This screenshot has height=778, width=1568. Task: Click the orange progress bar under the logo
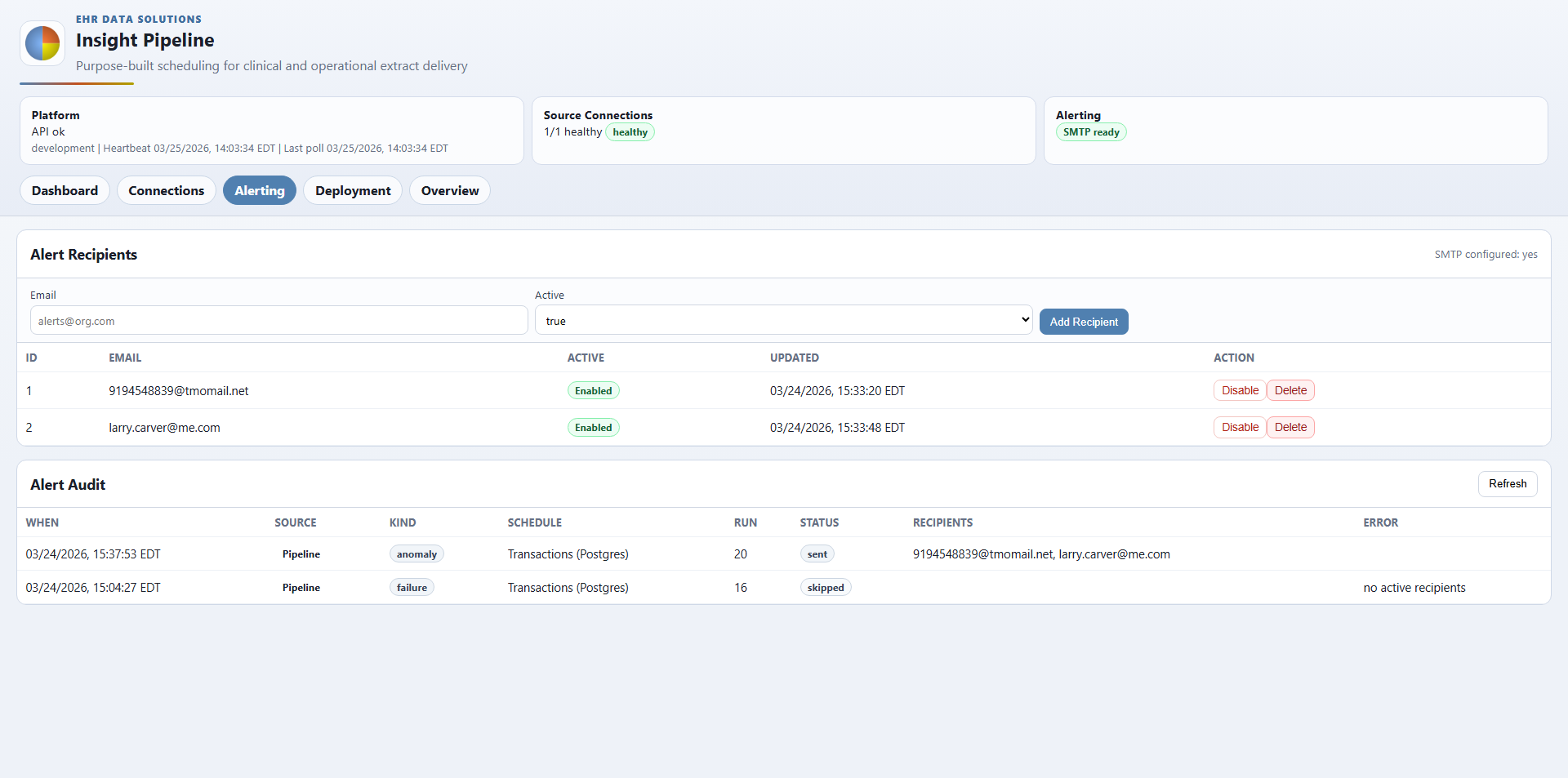pos(76,84)
